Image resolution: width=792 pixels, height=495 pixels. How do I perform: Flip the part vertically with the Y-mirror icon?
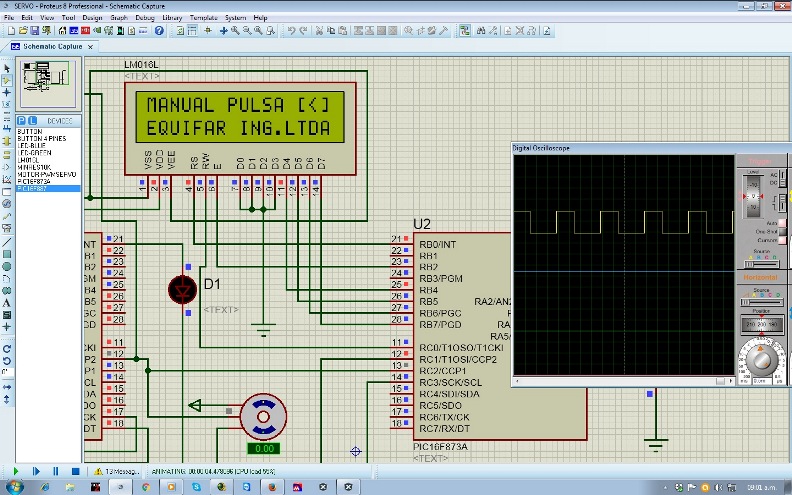click(7, 399)
